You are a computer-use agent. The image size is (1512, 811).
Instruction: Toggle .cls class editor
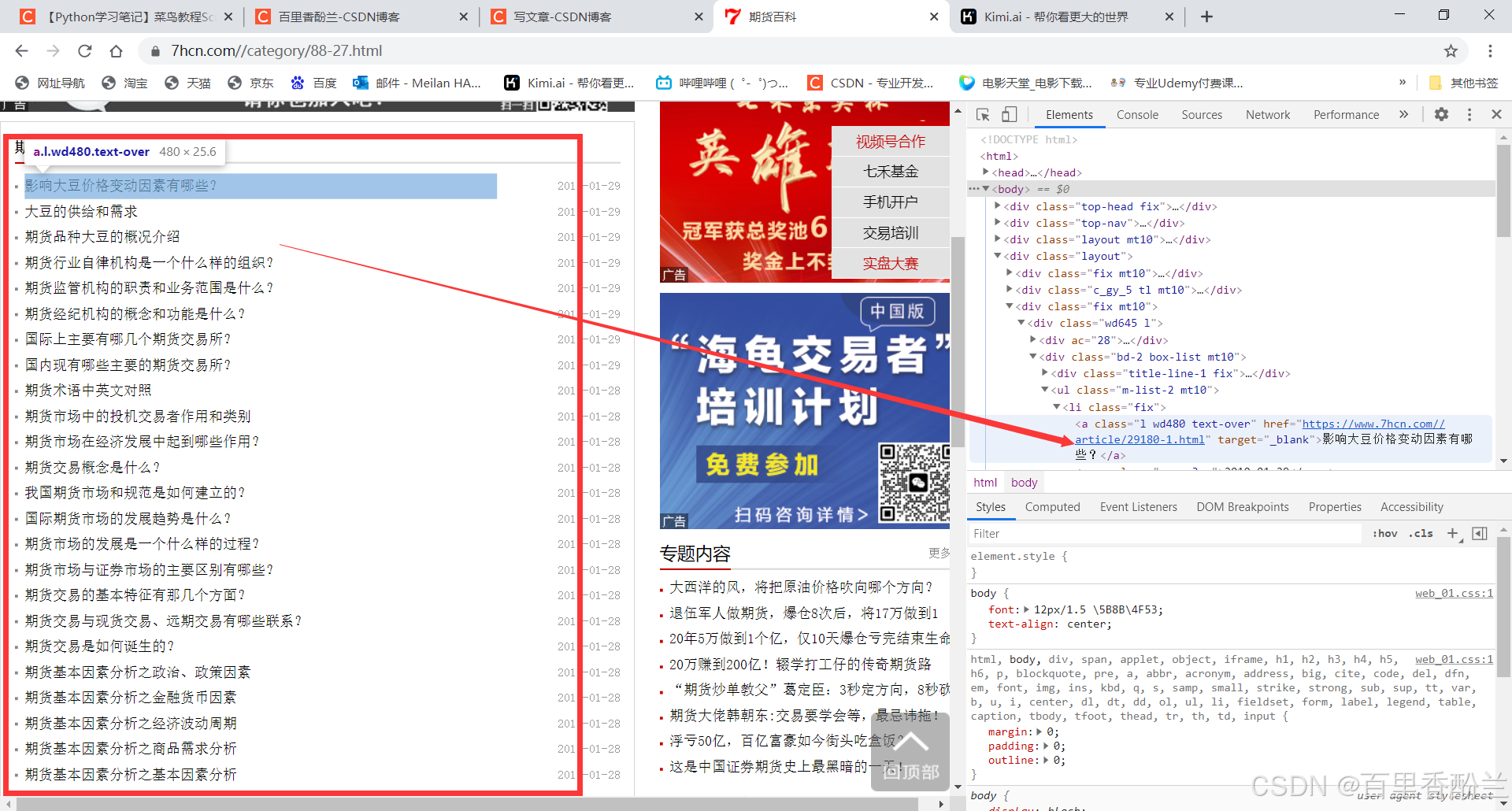(1421, 534)
